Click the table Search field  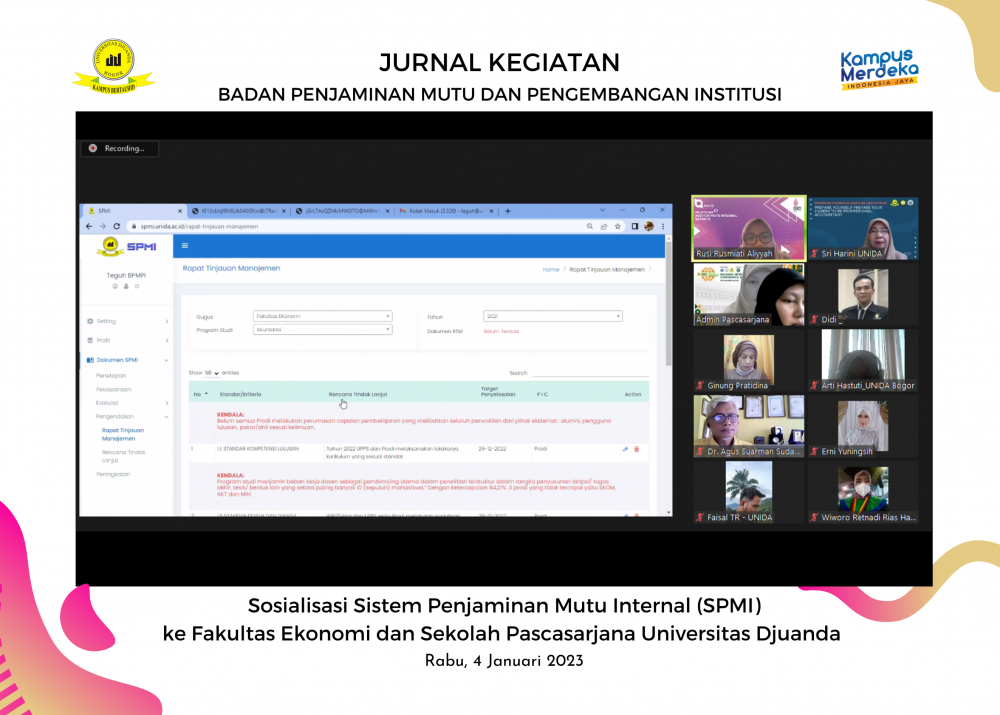(590, 372)
